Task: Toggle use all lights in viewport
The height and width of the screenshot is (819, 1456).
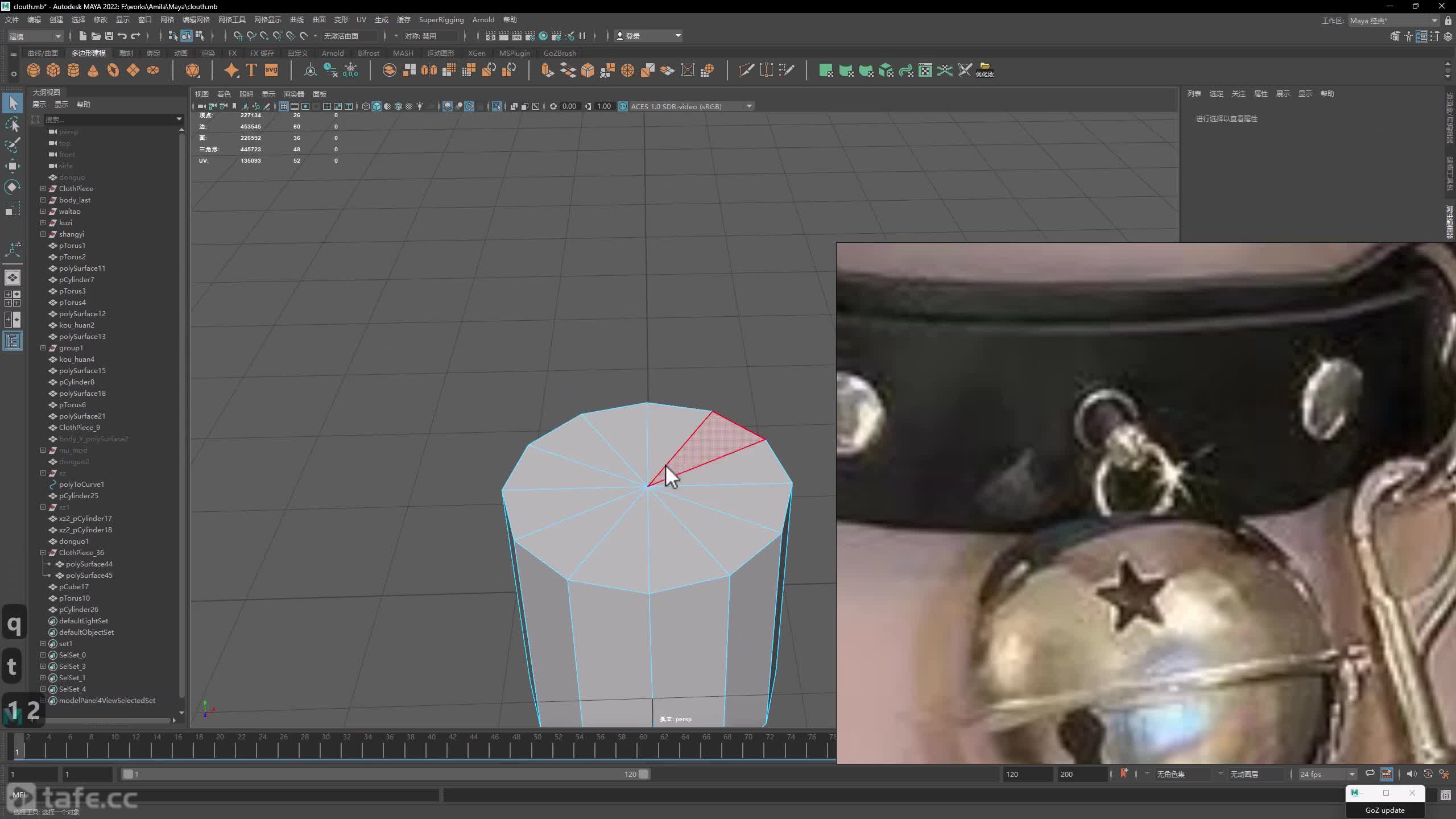Action: click(x=420, y=106)
